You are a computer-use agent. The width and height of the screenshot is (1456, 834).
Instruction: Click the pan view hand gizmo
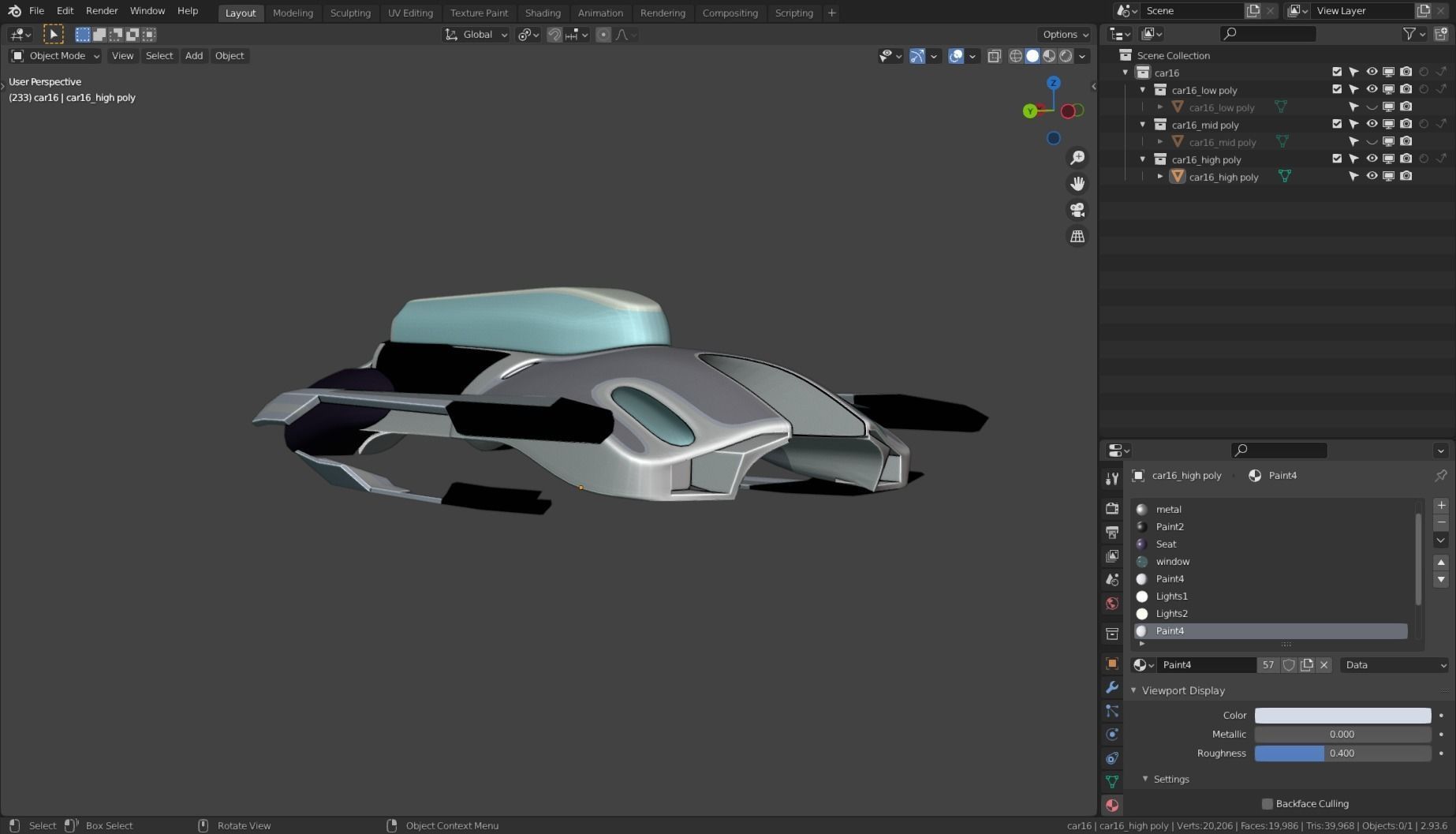click(1077, 184)
